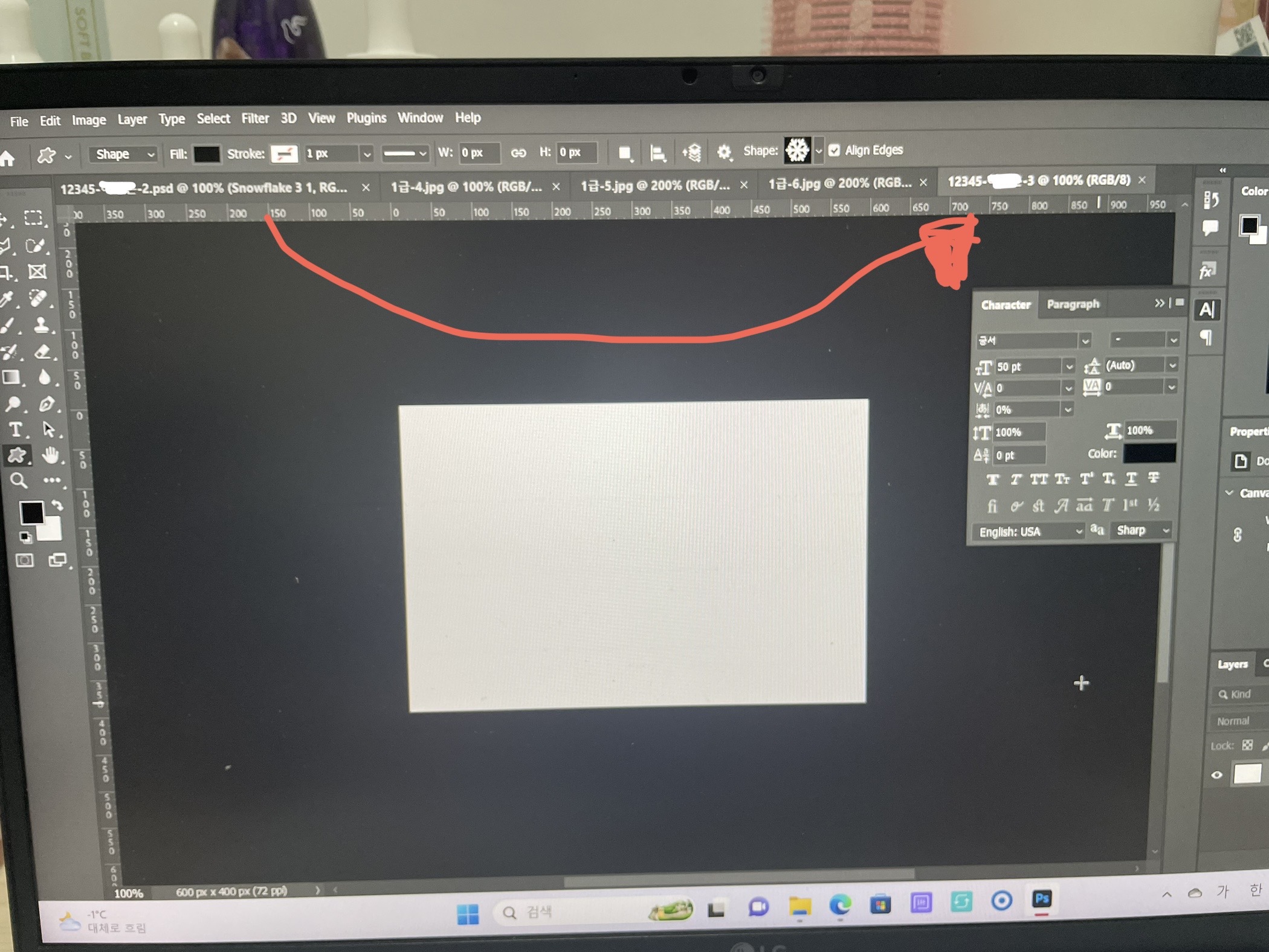Hide the layer using the eye icon

1216,775
